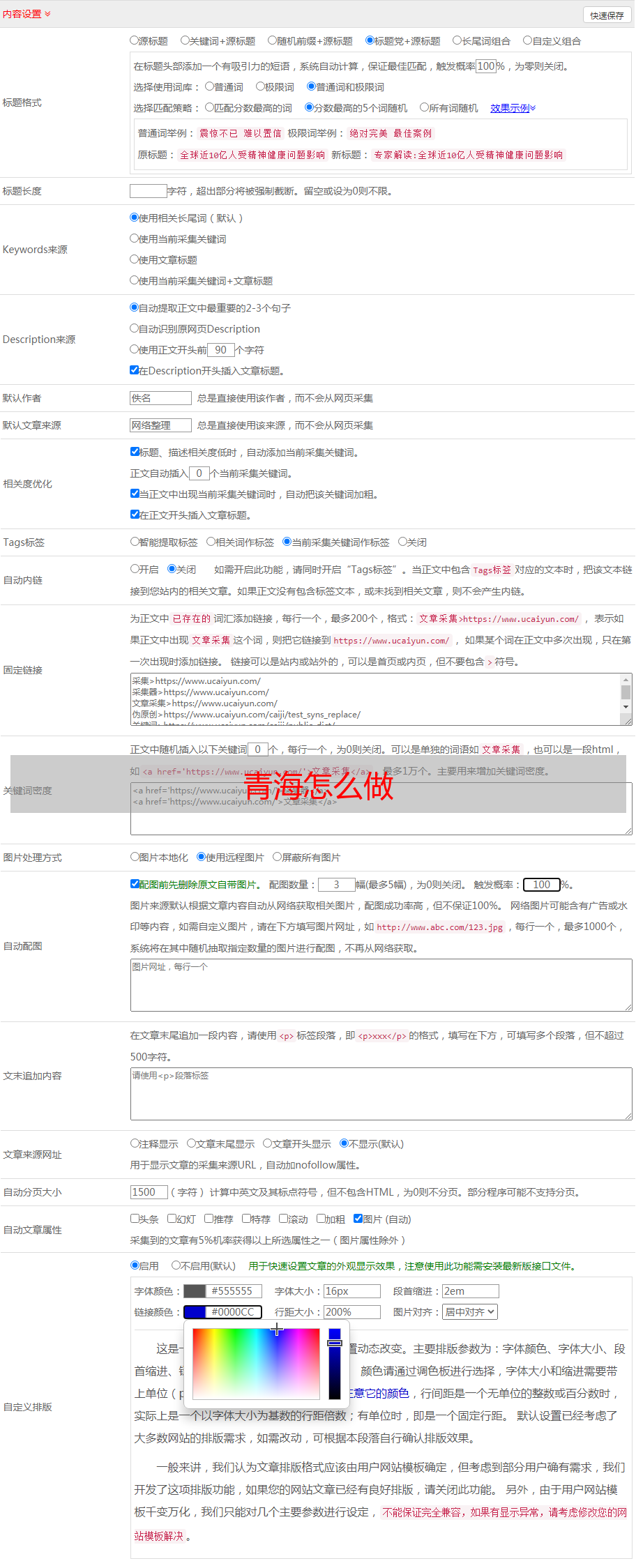Image resolution: width=636 pixels, height=1568 pixels.
Task: Select 不启用(默认) for custom layout
Action: click(176, 1265)
